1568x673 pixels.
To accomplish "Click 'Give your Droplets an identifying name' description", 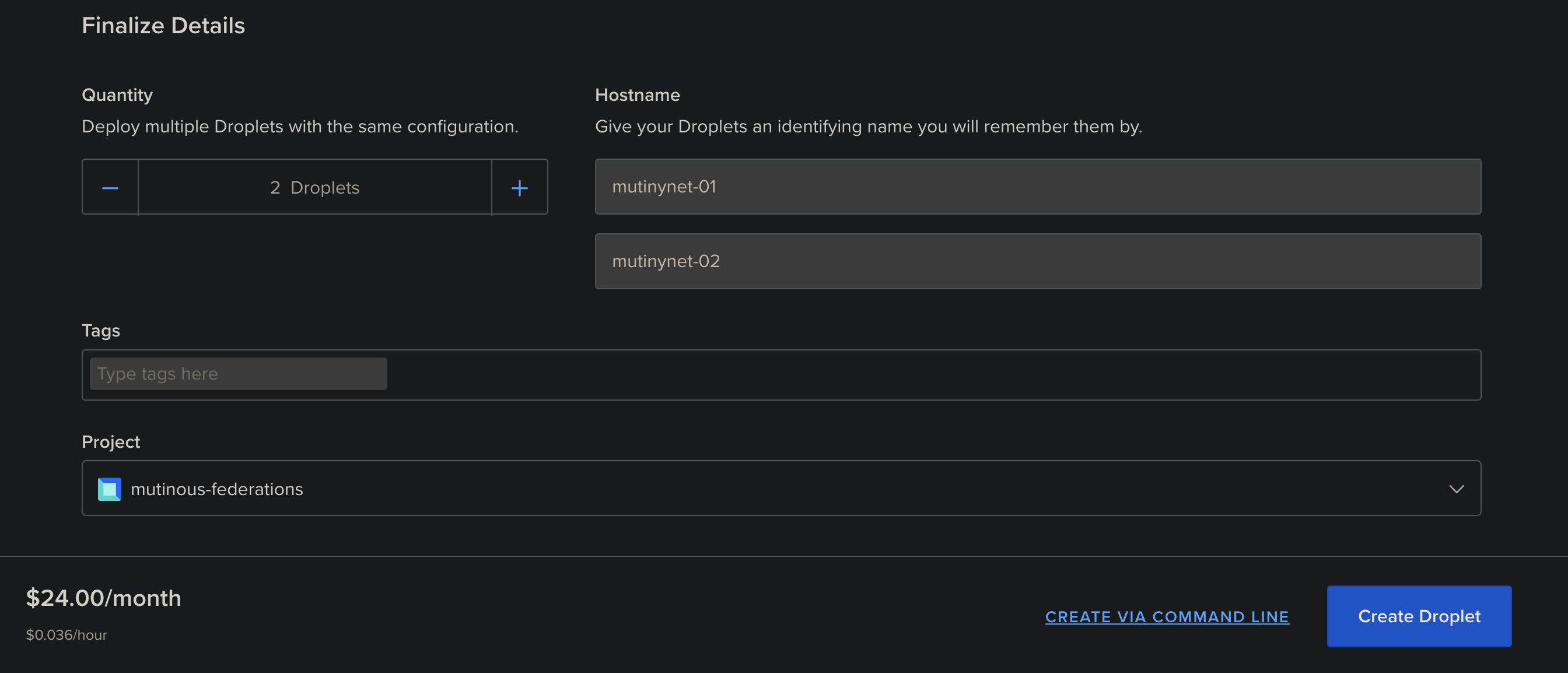I will tap(869, 127).
